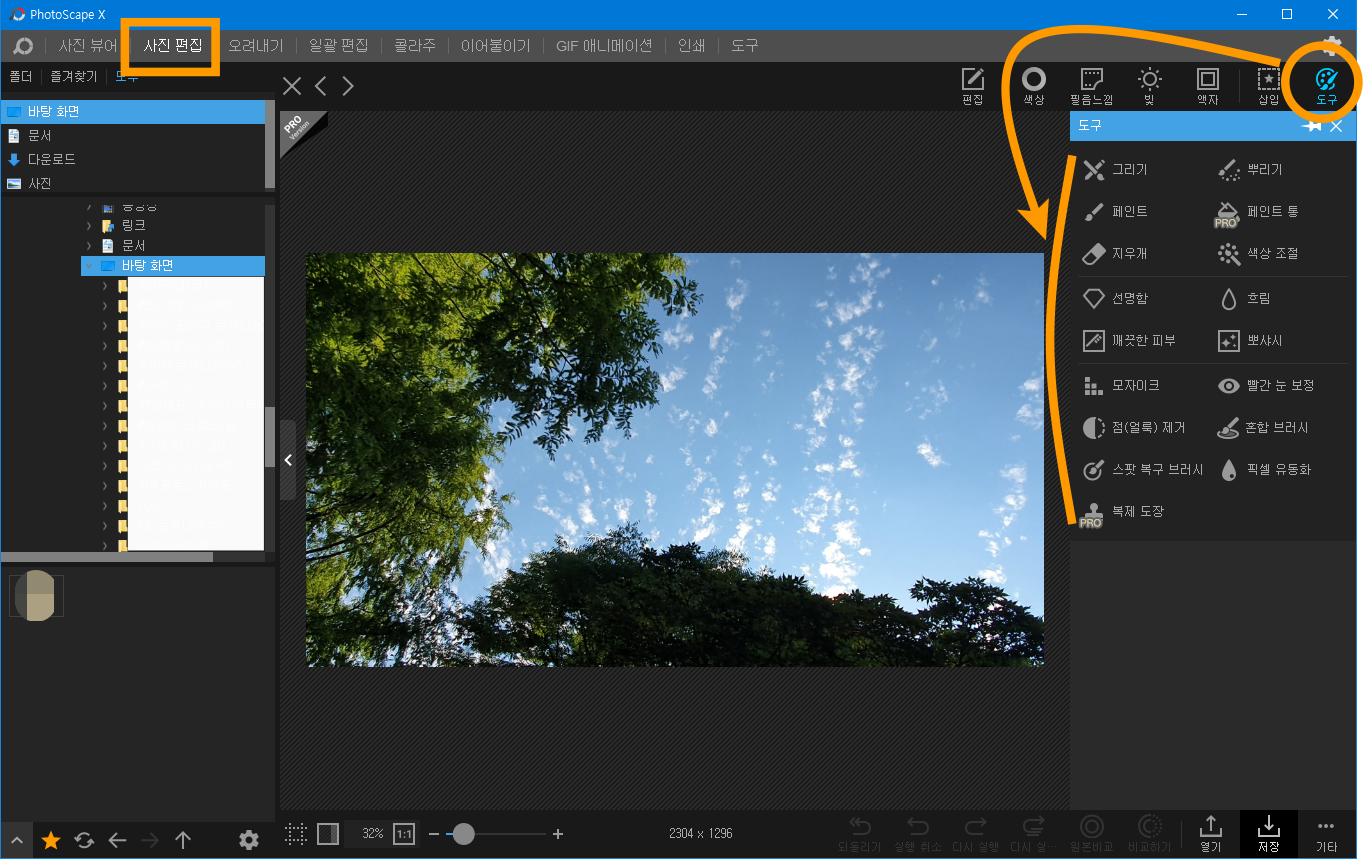The height and width of the screenshot is (859, 1364).
Task: Zoom out with the minus button
Action: (x=434, y=834)
